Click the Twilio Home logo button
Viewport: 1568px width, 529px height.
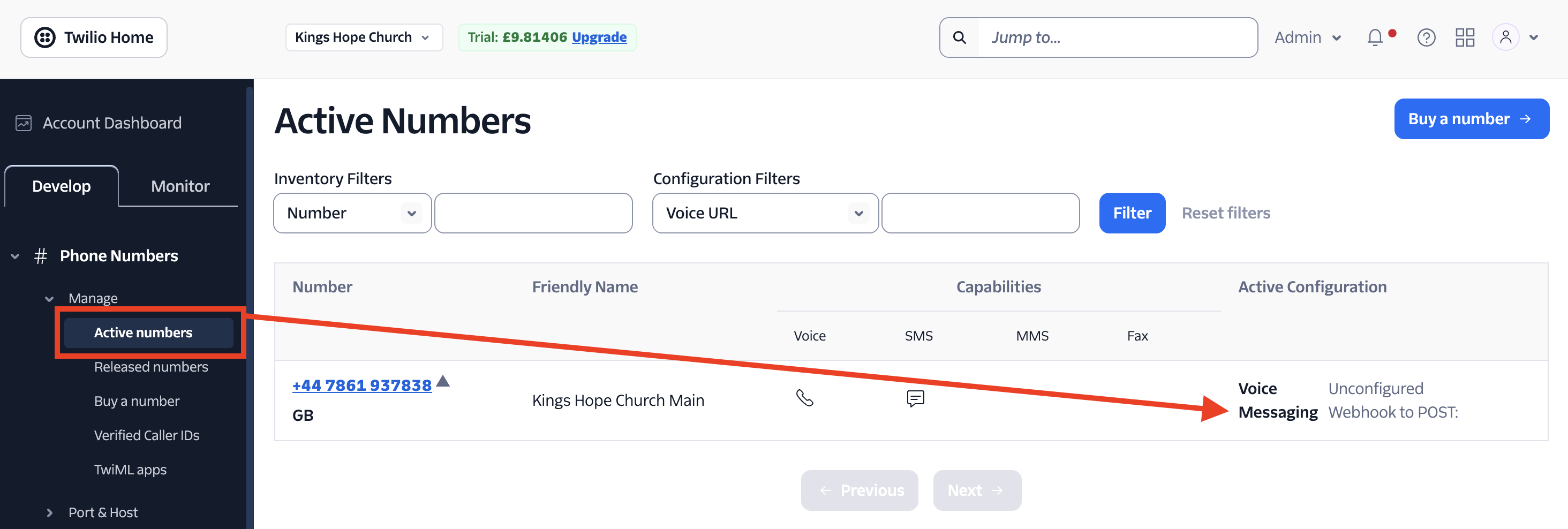[94, 37]
